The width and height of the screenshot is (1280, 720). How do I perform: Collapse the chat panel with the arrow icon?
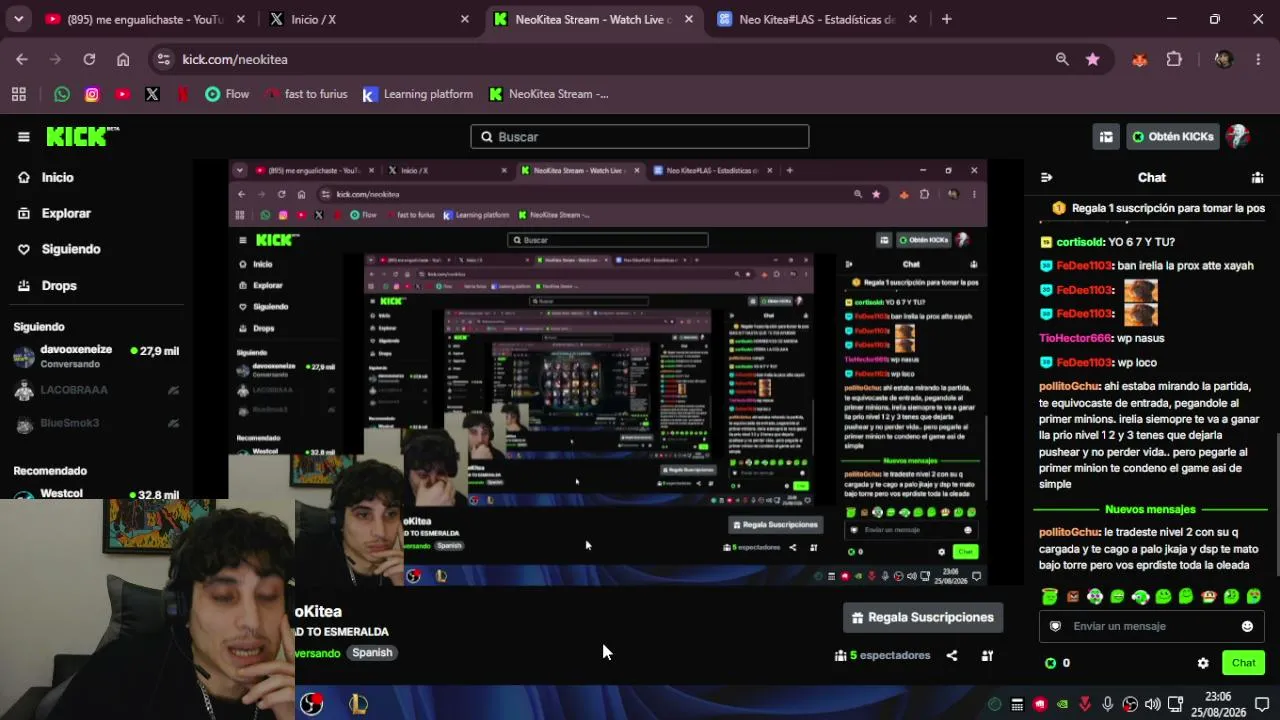point(1046,177)
